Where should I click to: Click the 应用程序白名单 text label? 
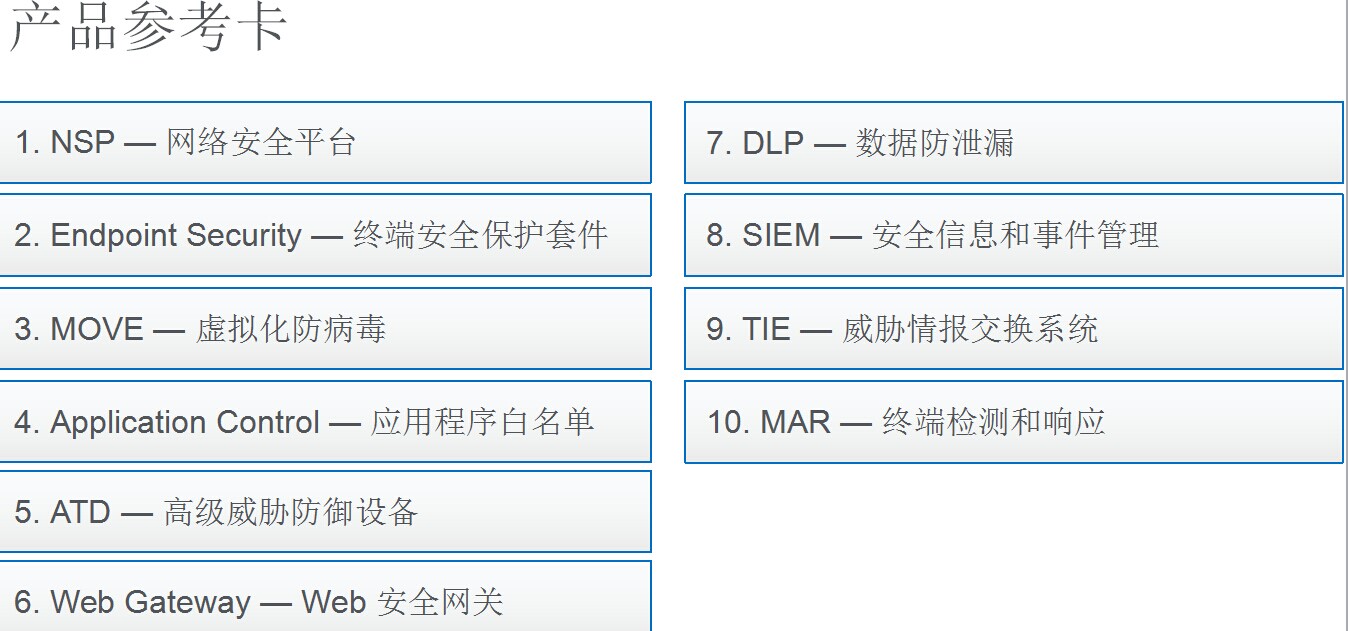[482, 422]
